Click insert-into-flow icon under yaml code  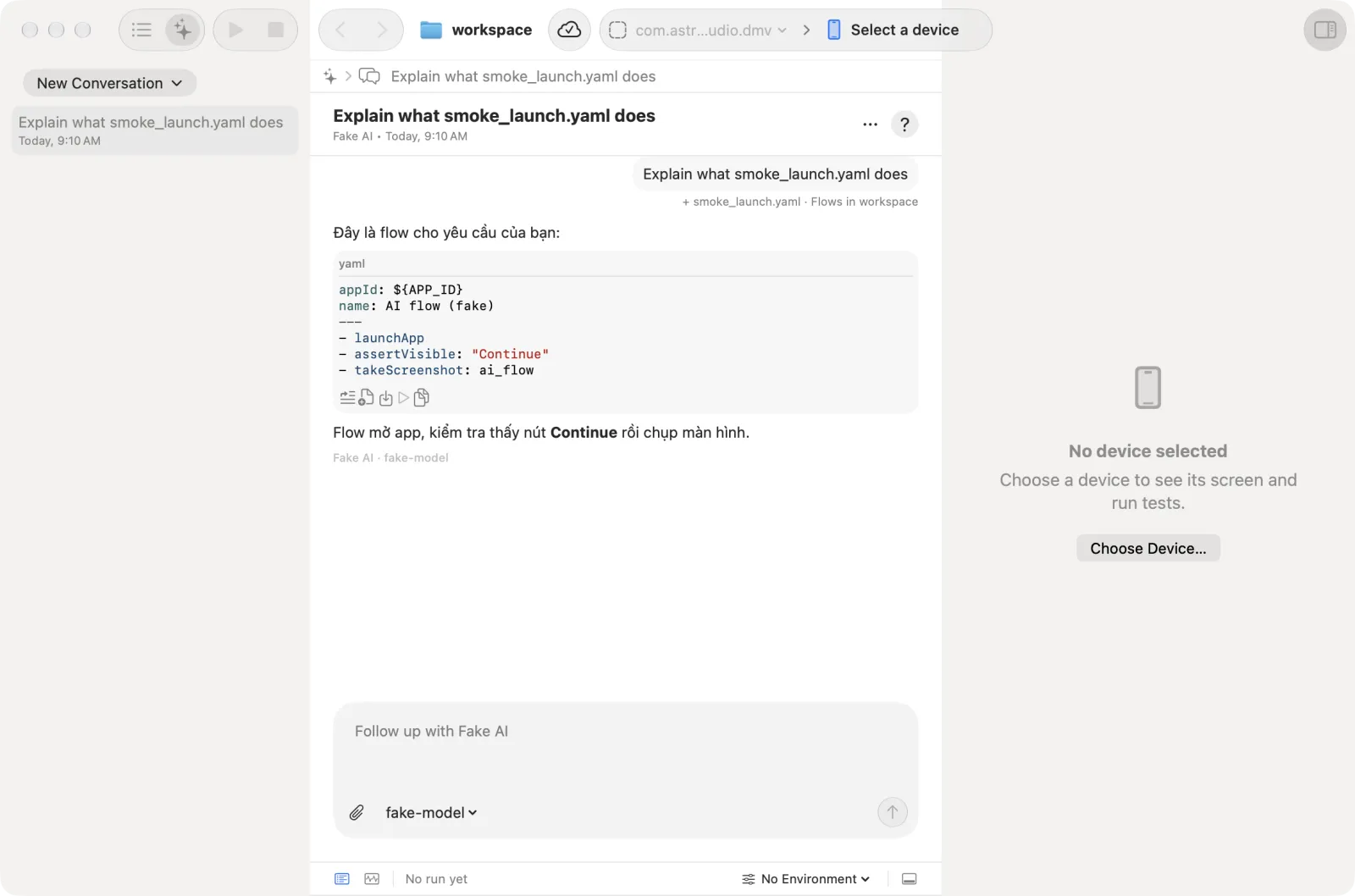coord(347,397)
